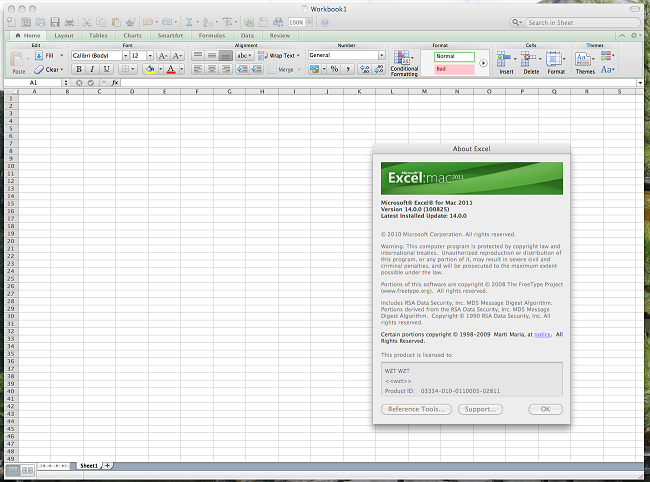Decrease indent in Alignment group

click(x=243, y=69)
